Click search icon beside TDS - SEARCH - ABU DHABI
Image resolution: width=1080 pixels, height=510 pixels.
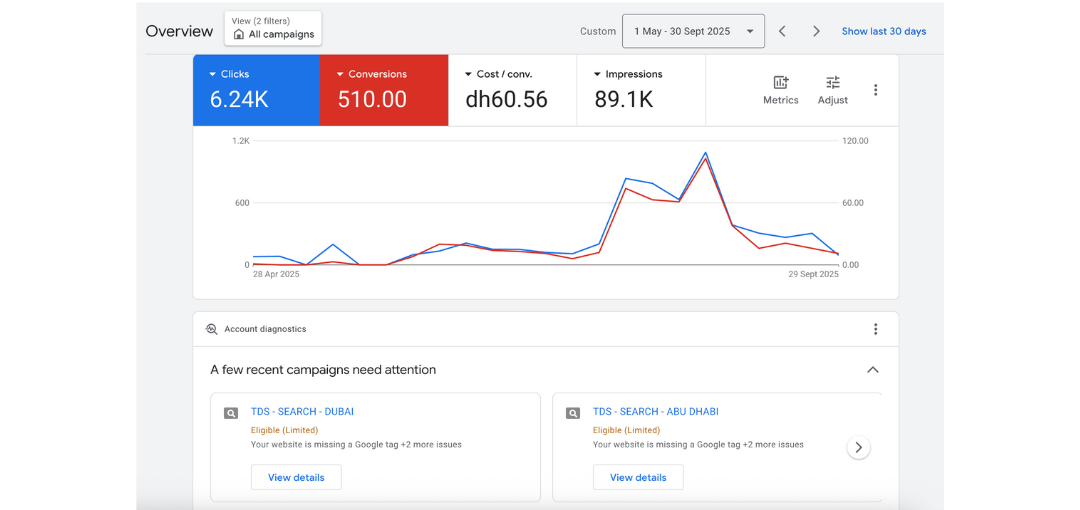(573, 412)
